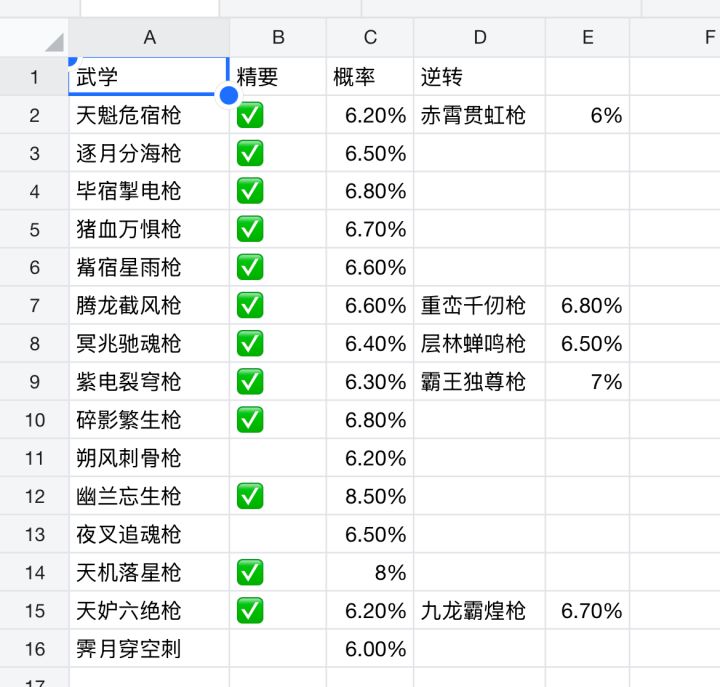Toggle the checkmark for 天机落星枪

[x=250, y=572]
